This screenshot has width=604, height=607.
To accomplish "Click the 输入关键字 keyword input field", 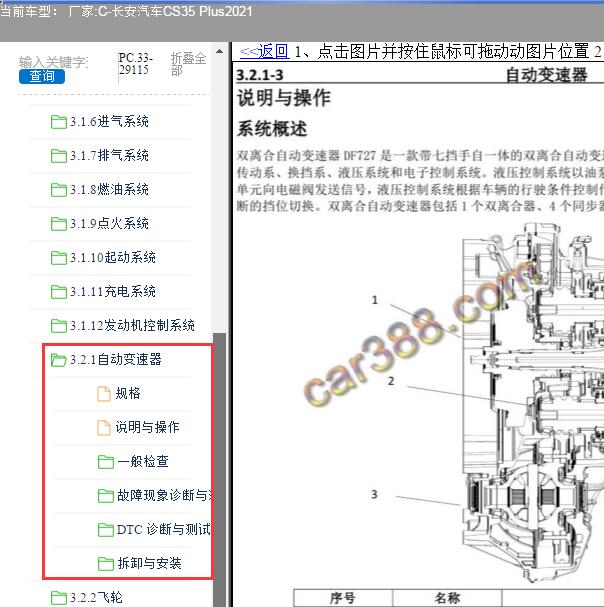I will point(53,62).
